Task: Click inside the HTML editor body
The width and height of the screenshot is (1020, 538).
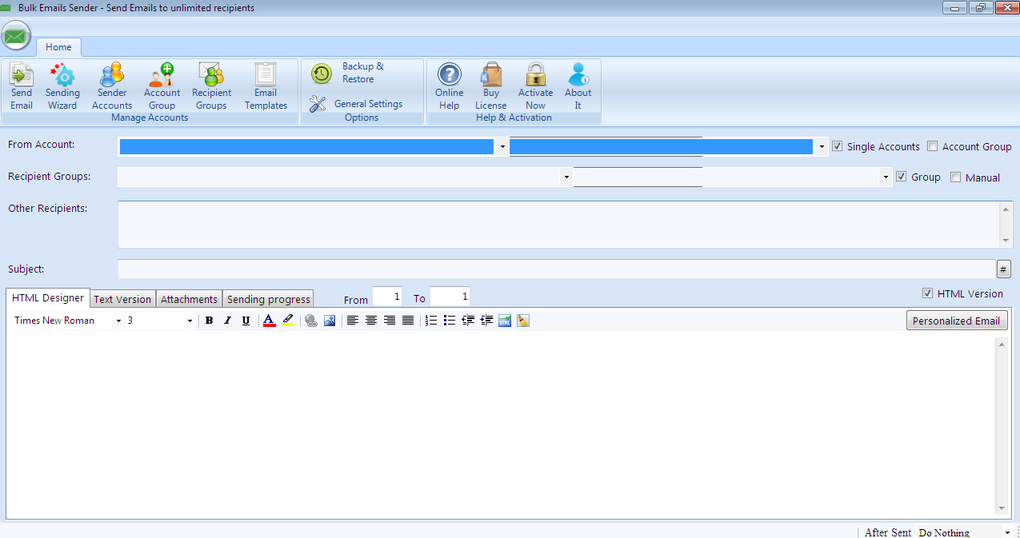Action: tap(501, 424)
